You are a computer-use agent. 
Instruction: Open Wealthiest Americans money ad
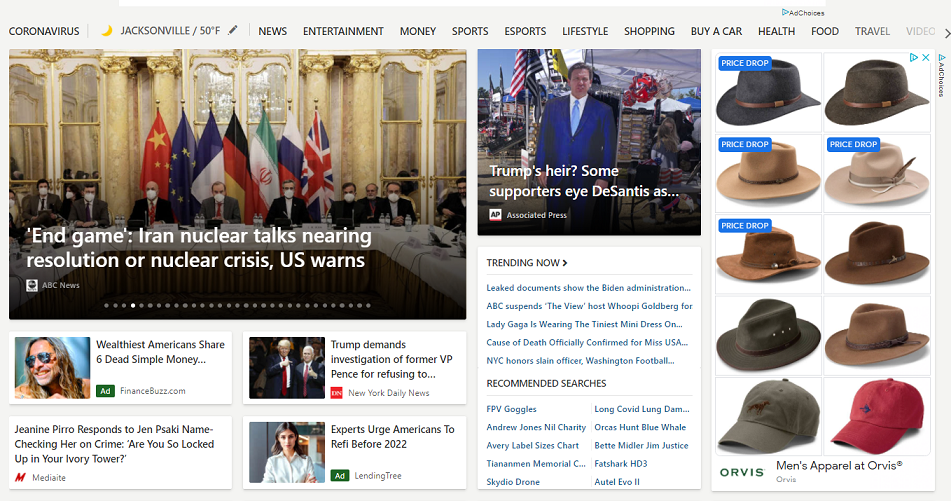(x=160, y=352)
